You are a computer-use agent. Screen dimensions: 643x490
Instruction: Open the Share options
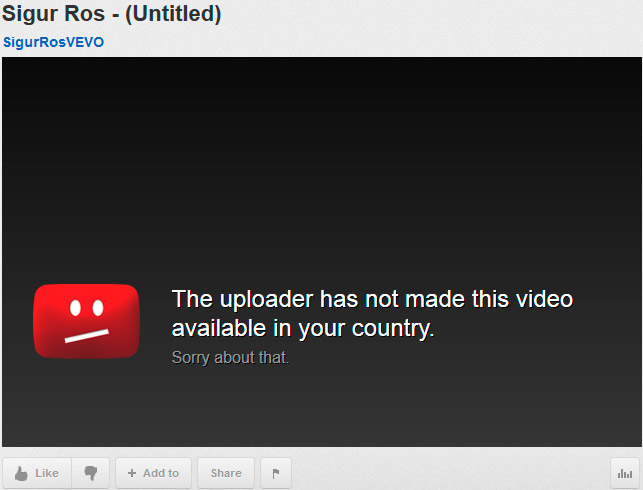point(226,473)
